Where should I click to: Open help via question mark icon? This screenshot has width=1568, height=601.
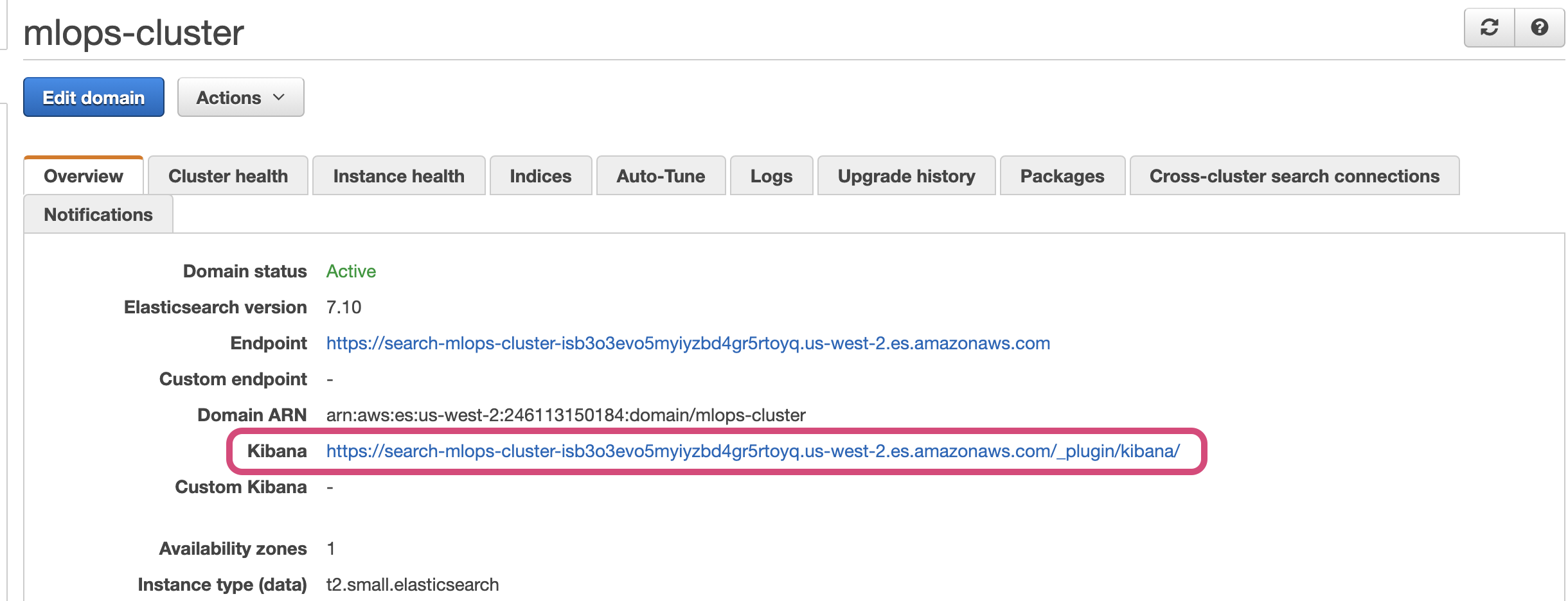click(x=1539, y=28)
